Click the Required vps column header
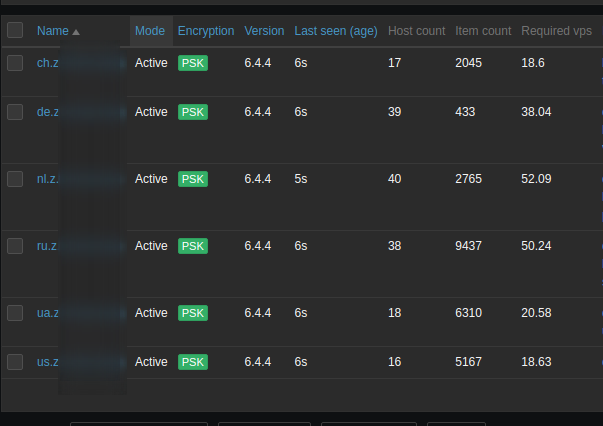The image size is (603, 426). click(x=556, y=31)
